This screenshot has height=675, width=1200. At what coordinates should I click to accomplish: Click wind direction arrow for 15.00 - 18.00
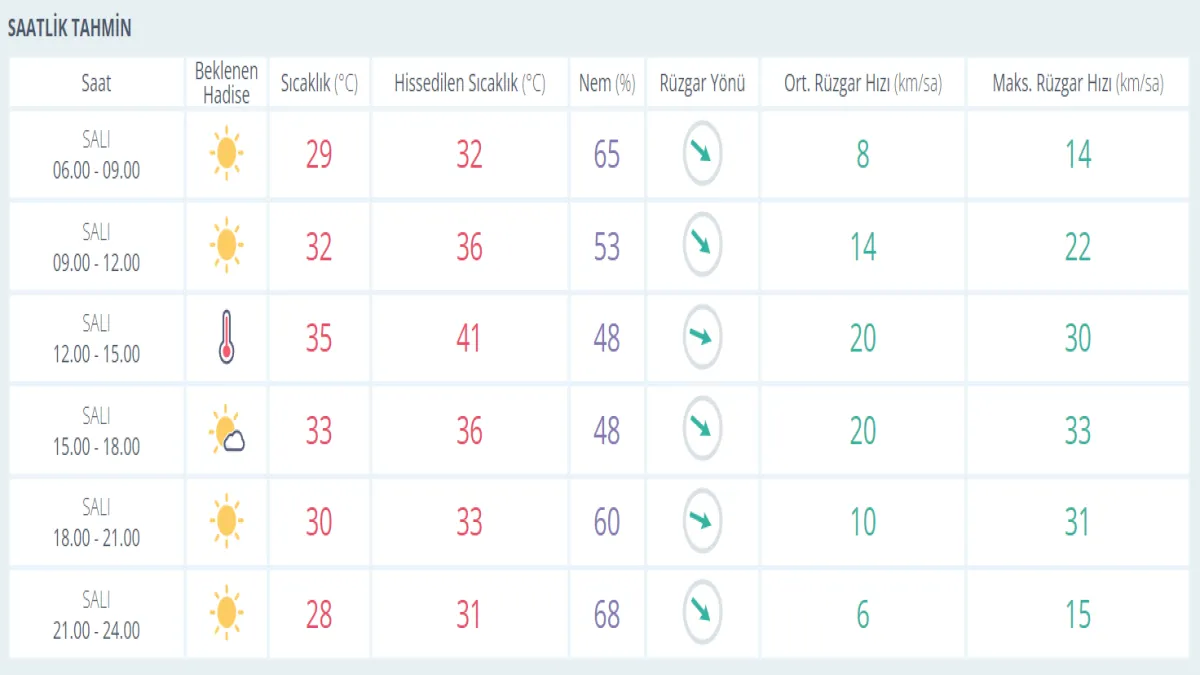(x=702, y=430)
